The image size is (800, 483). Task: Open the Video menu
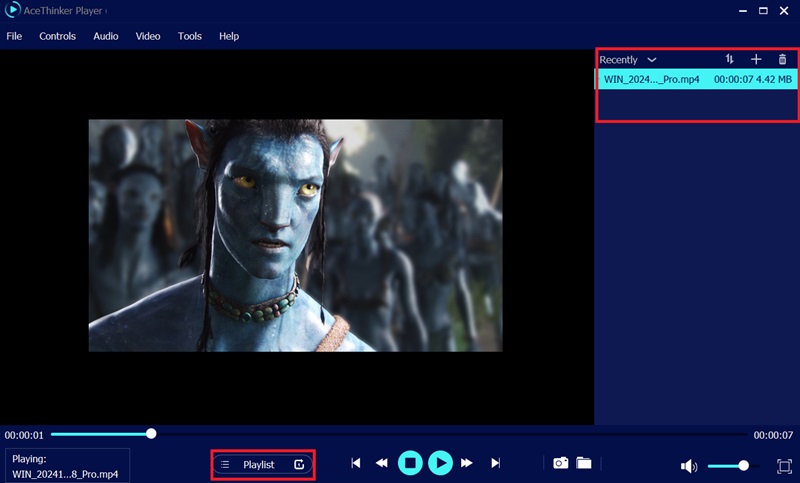click(147, 36)
